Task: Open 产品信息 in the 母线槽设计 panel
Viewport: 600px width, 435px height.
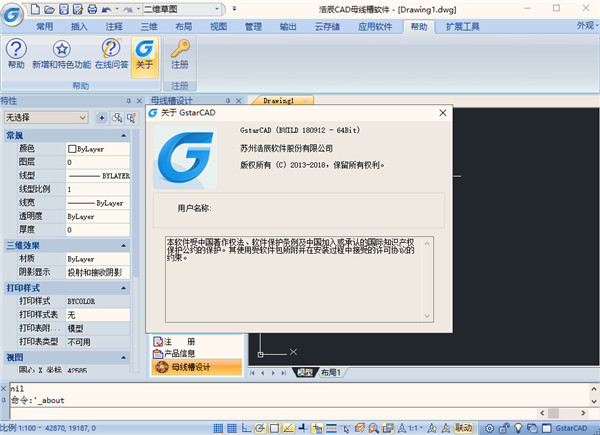Action: tap(174, 354)
